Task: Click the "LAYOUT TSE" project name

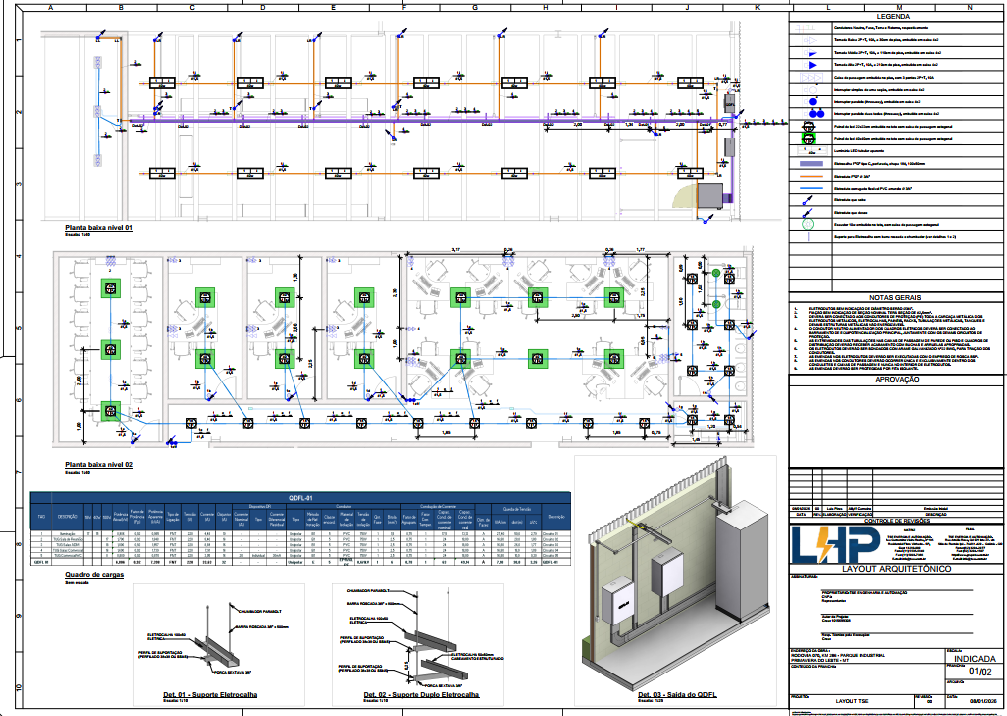Action: (x=852, y=701)
